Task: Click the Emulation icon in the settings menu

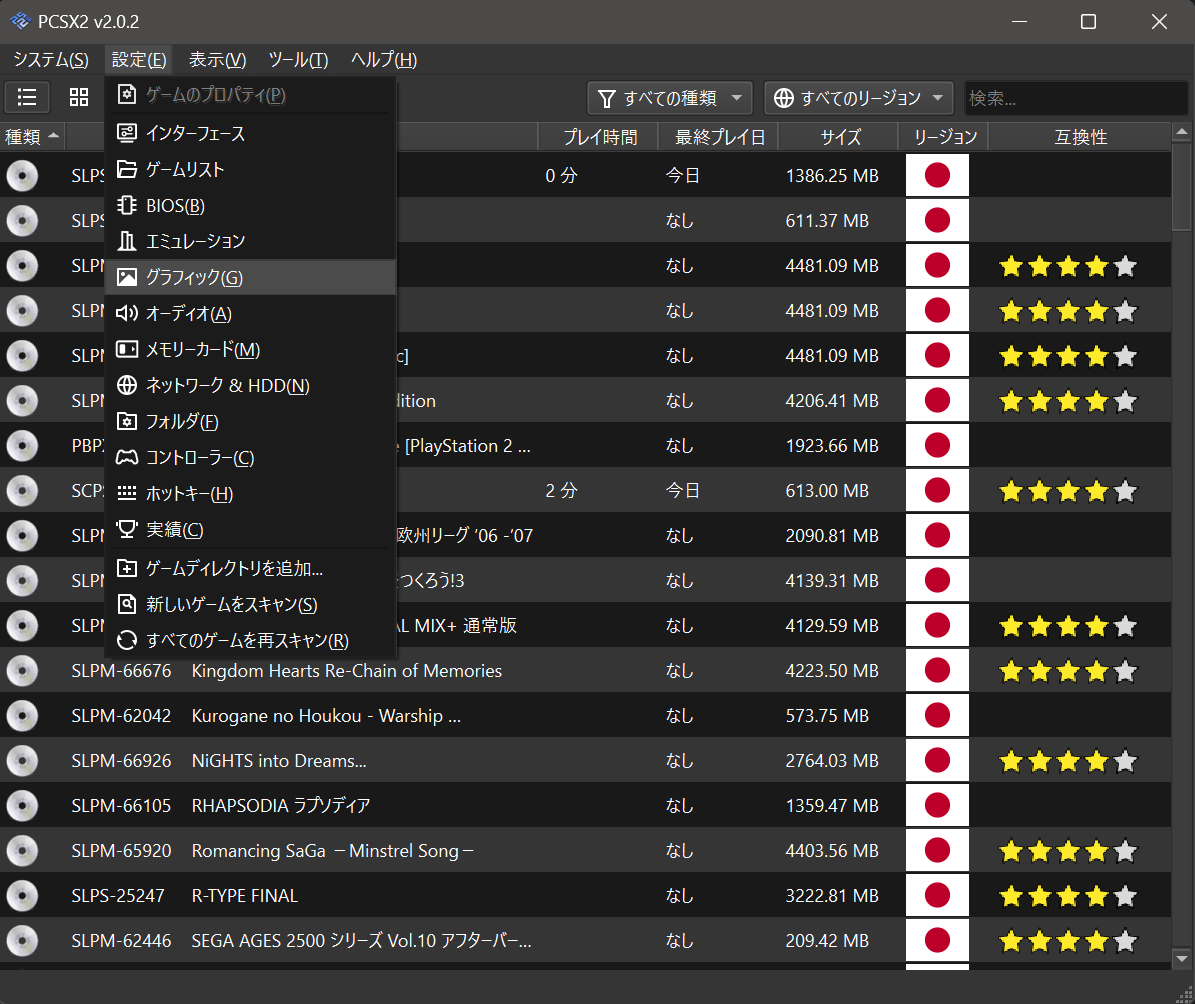Action: click(127, 241)
